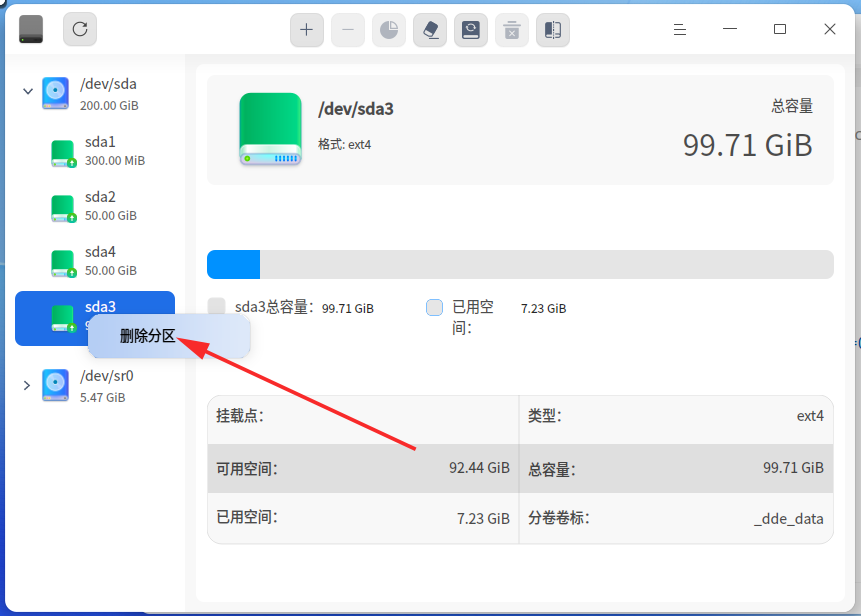
Task: Click the sda1 green drive icon
Action: click(63, 154)
